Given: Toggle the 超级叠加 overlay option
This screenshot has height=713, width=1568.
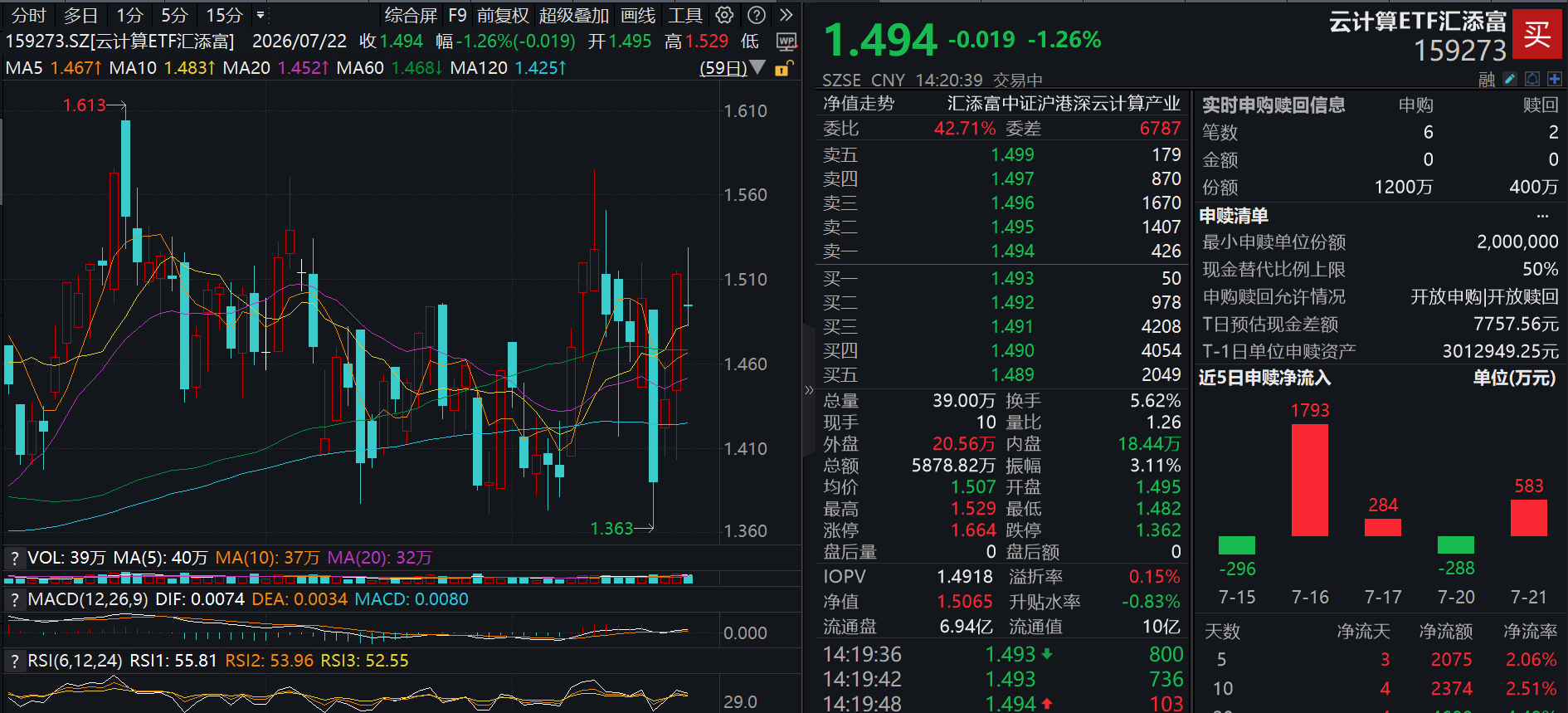Looking at the screenshot, I should point(573,15).
